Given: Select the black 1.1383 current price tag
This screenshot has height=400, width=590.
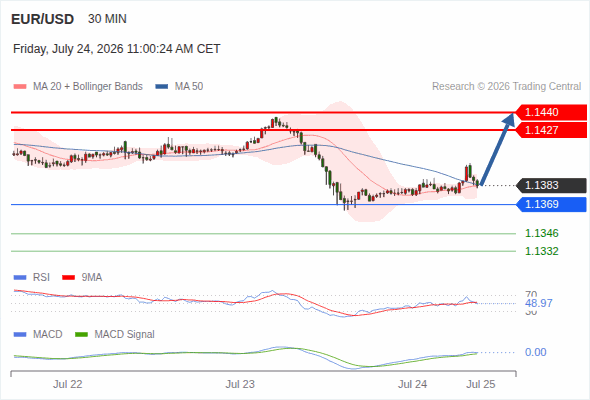Looking at the screenshot, I should coord(551,185).
